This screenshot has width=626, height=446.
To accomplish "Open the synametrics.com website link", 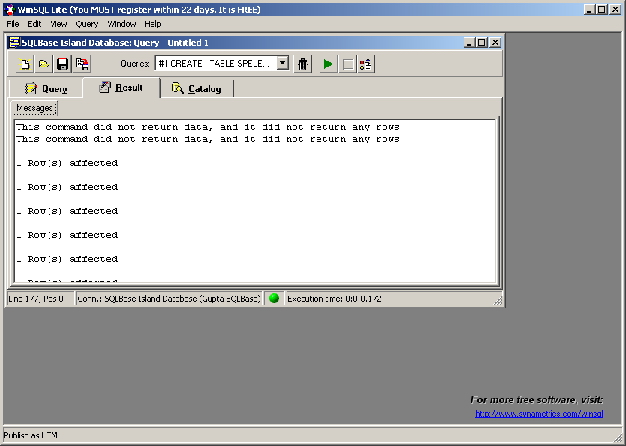I will (x=539, y=414).
